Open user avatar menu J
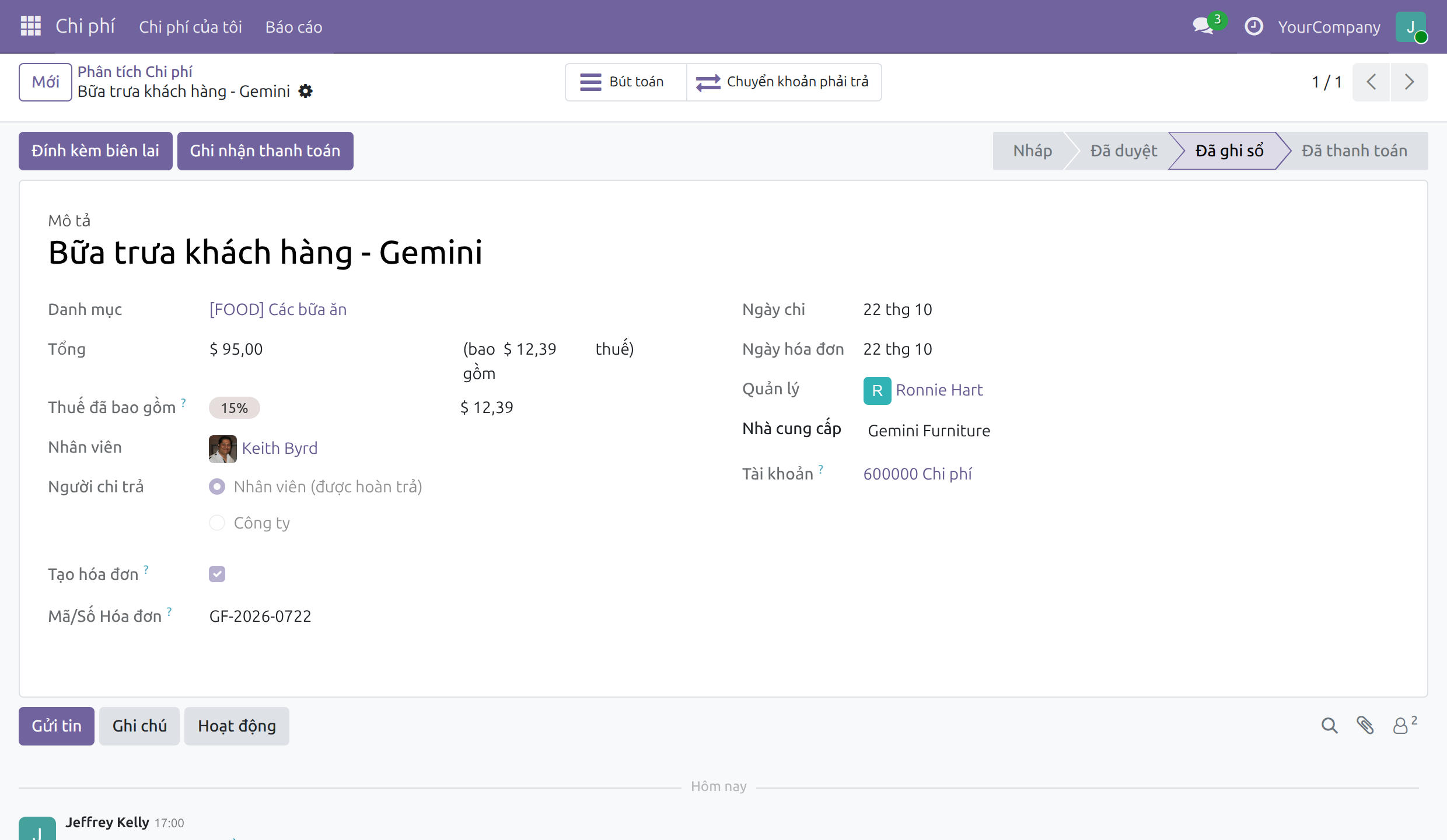Image resolution: width=1447 pixels, height=840 pixels. click(1411, 26)
